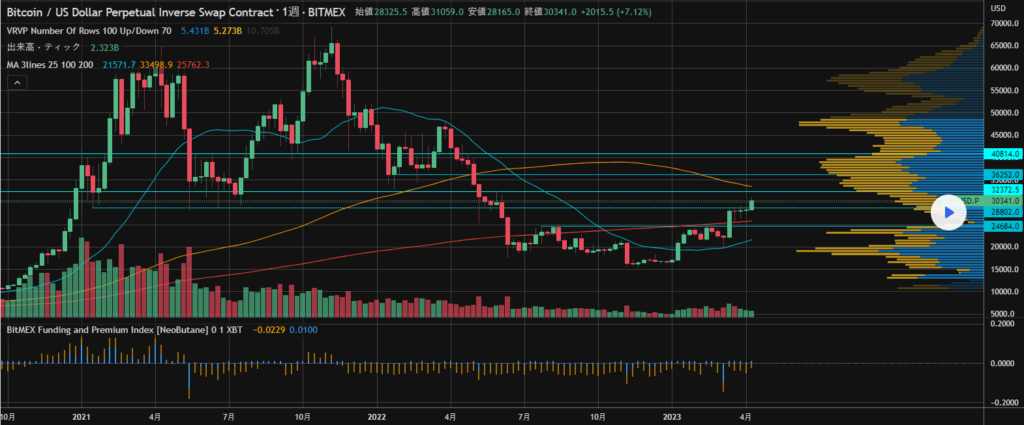Select the 28802.0 price line label

coord(1002,212)
